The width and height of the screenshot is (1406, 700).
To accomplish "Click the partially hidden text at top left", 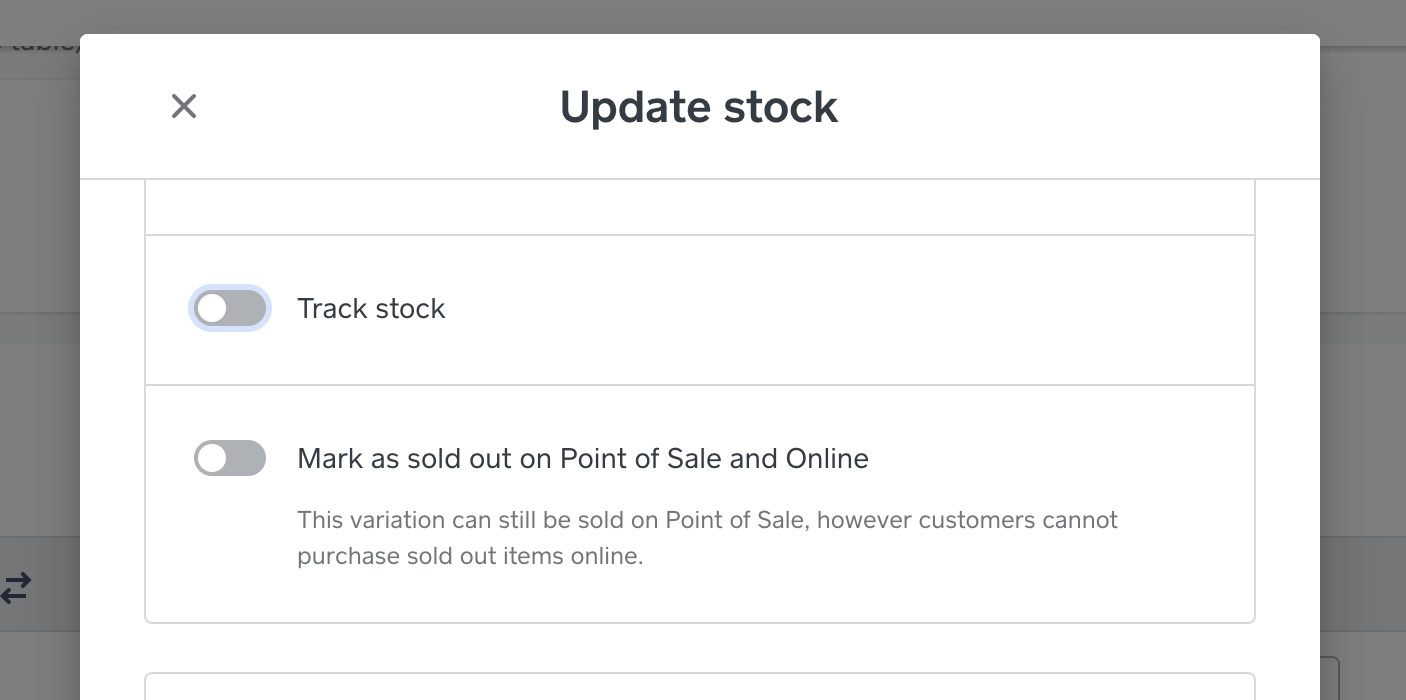I will pyautogui.click(x=36, y=42).
